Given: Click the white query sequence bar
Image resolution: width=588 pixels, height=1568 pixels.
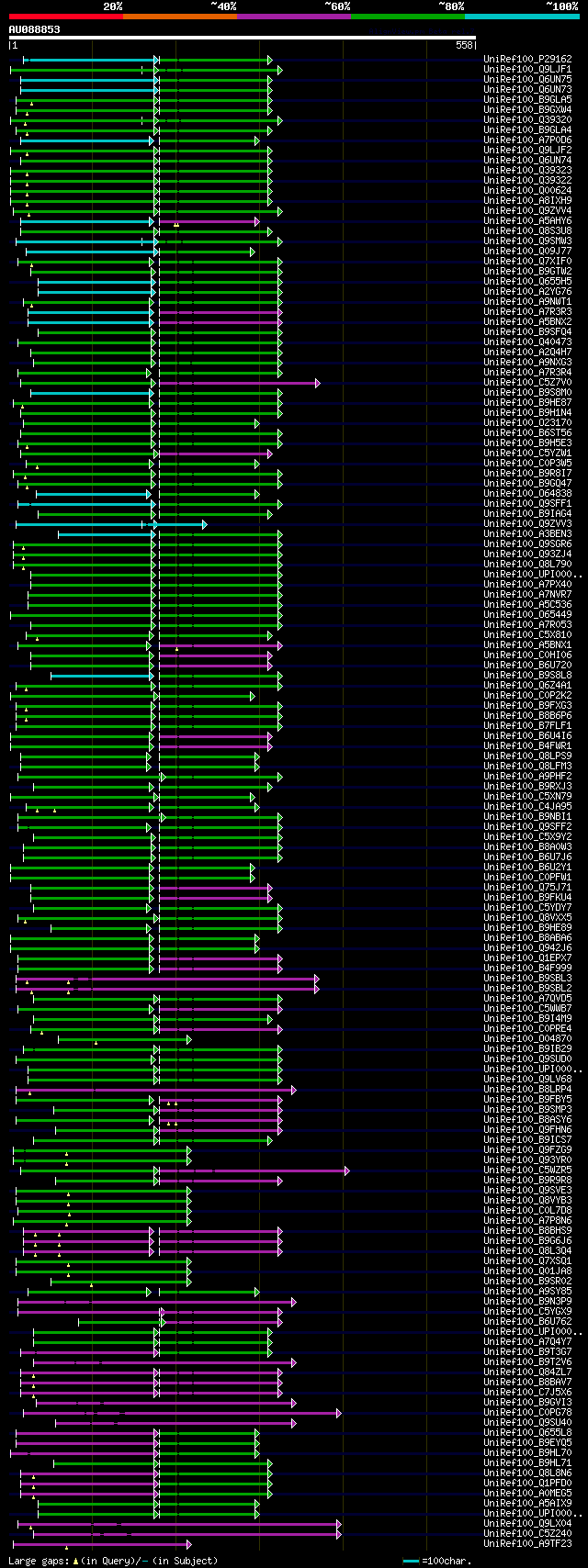Looking at the screenshot, I should click(x=243, y=38).
